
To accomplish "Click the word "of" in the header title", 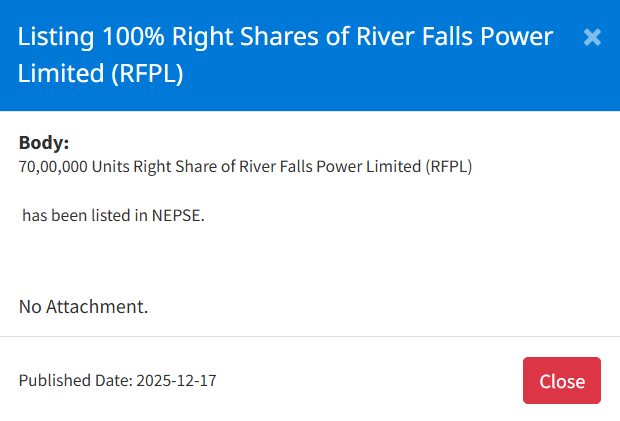I will [x=320, y=38].
